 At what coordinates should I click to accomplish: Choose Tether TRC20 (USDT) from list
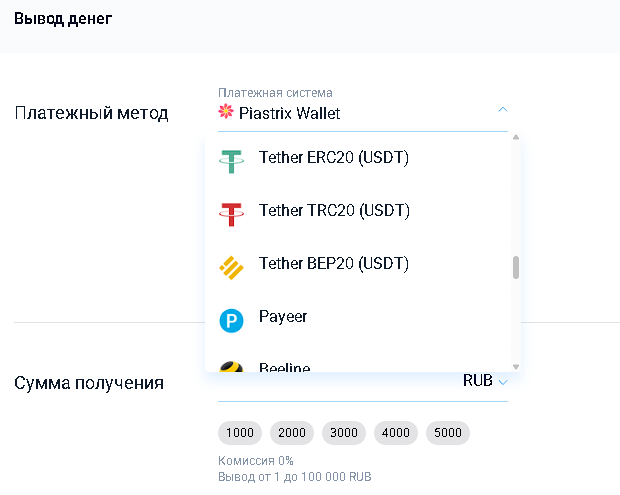334,211
